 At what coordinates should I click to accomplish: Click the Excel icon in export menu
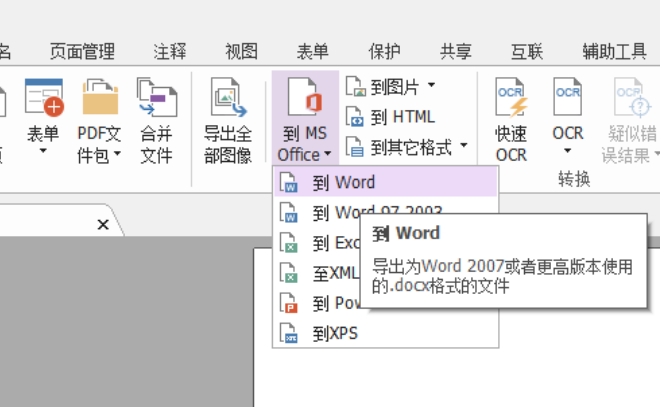click(x=288, y=242)
